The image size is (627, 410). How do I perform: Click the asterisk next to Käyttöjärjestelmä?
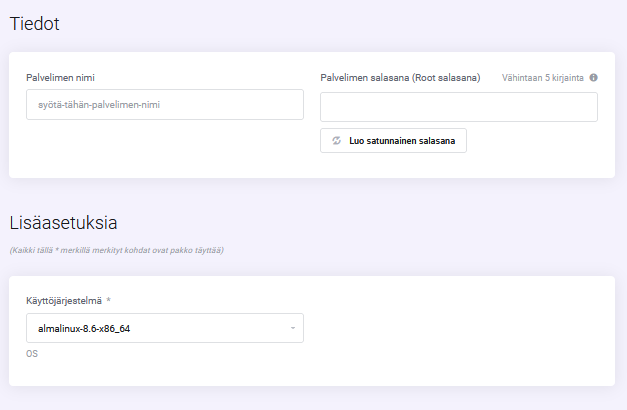click(x=108, y=300)
